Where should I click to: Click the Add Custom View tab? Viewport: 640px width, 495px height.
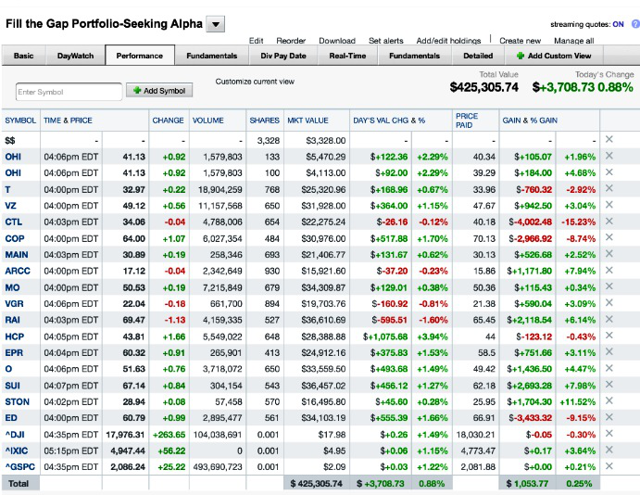tap(554, 55)
